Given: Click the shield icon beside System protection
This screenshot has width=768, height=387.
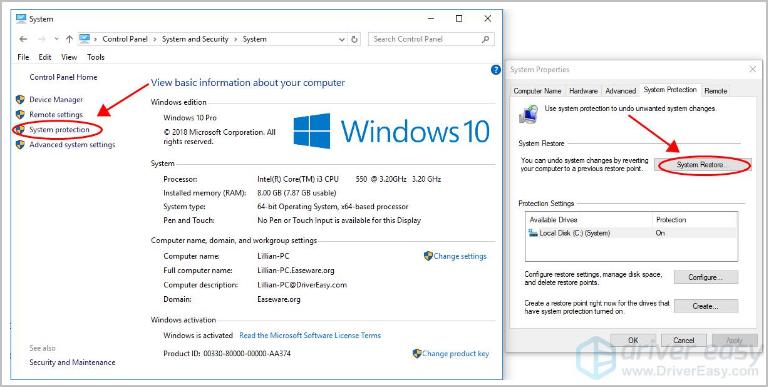Looking at the screenshot, I should [20, 130].
